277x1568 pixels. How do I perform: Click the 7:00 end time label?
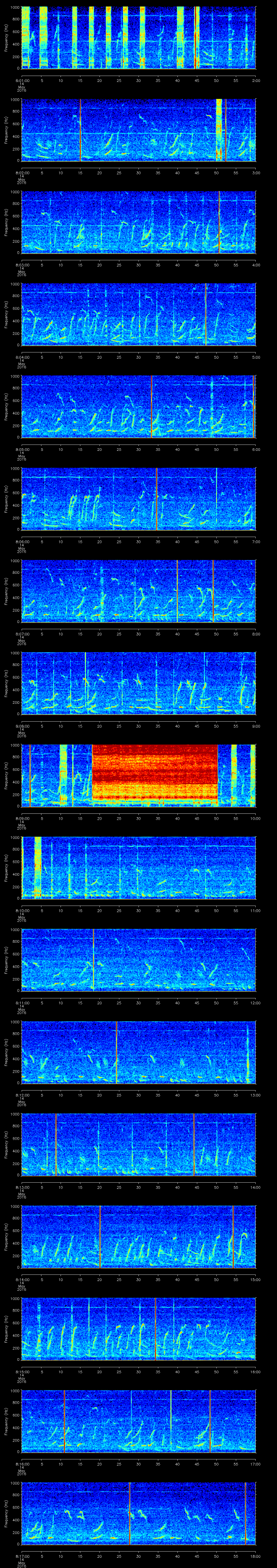pyautogui.click(x=256, y=542)
